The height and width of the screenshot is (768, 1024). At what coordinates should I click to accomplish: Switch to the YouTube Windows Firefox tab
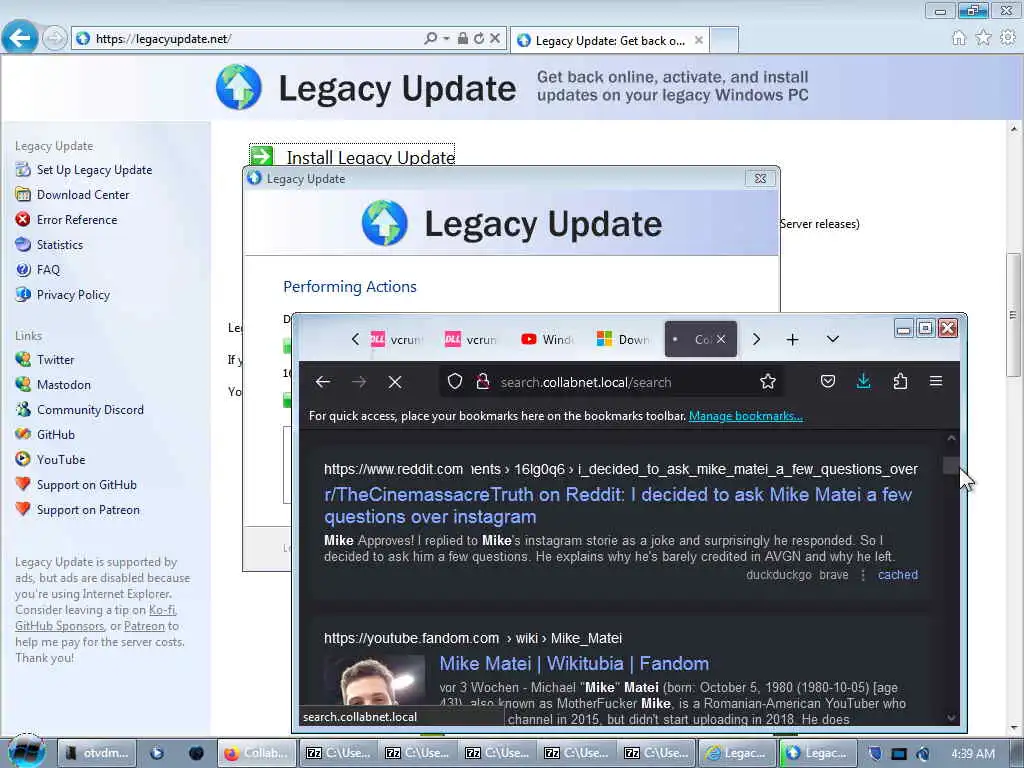547,340
